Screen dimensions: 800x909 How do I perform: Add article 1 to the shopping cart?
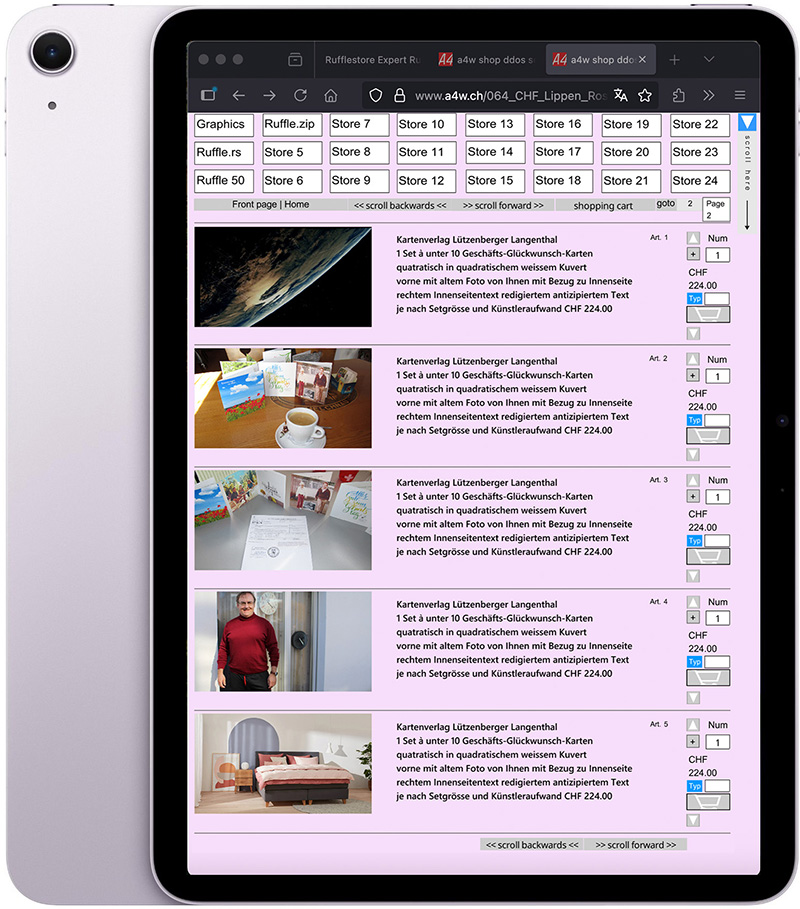[708, 314]
